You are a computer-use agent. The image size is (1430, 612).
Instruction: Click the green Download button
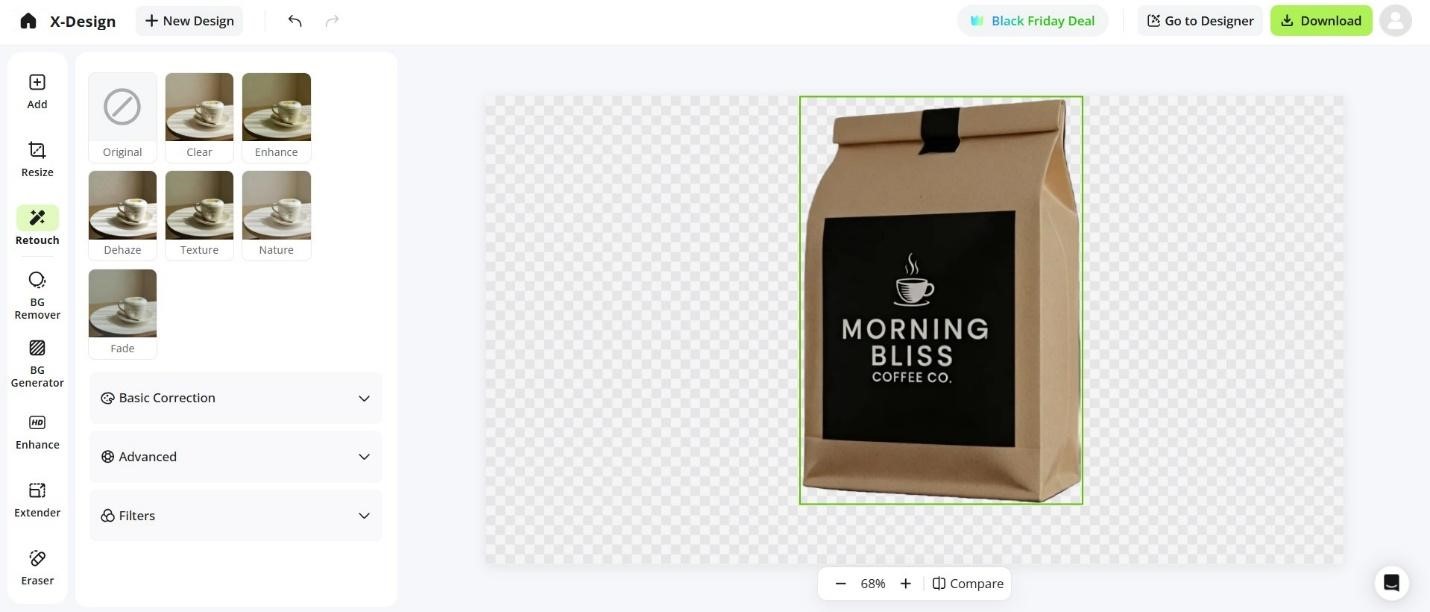pos(1321,21)
